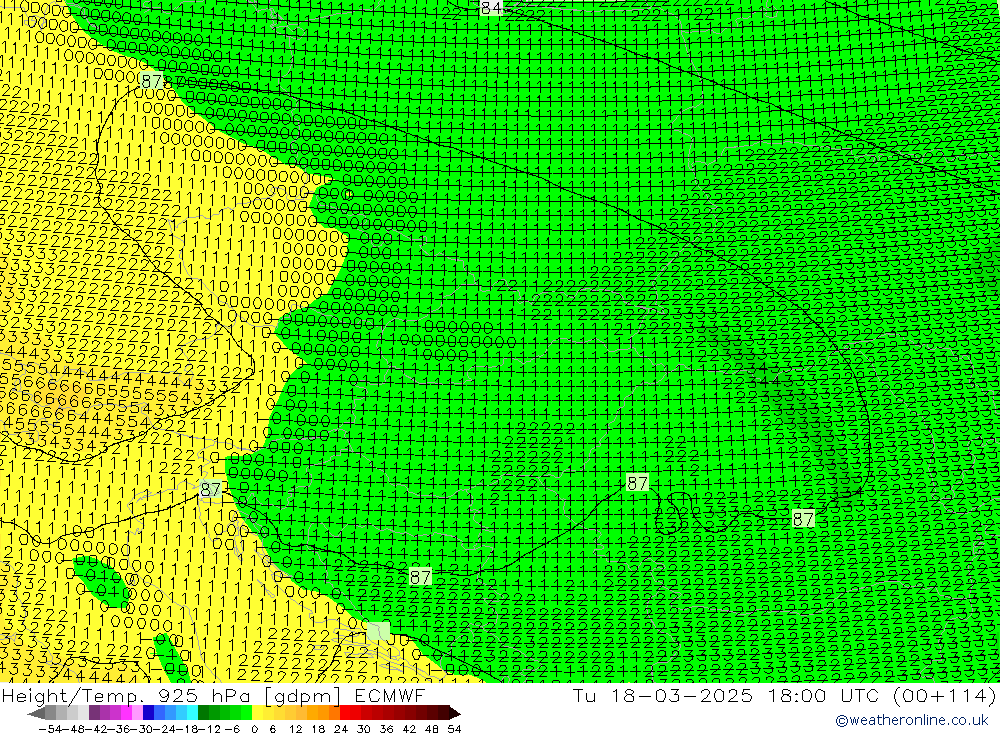Click the legend value 36
This screenshot has width=1000, height=733.
click(x=386, y=729)
